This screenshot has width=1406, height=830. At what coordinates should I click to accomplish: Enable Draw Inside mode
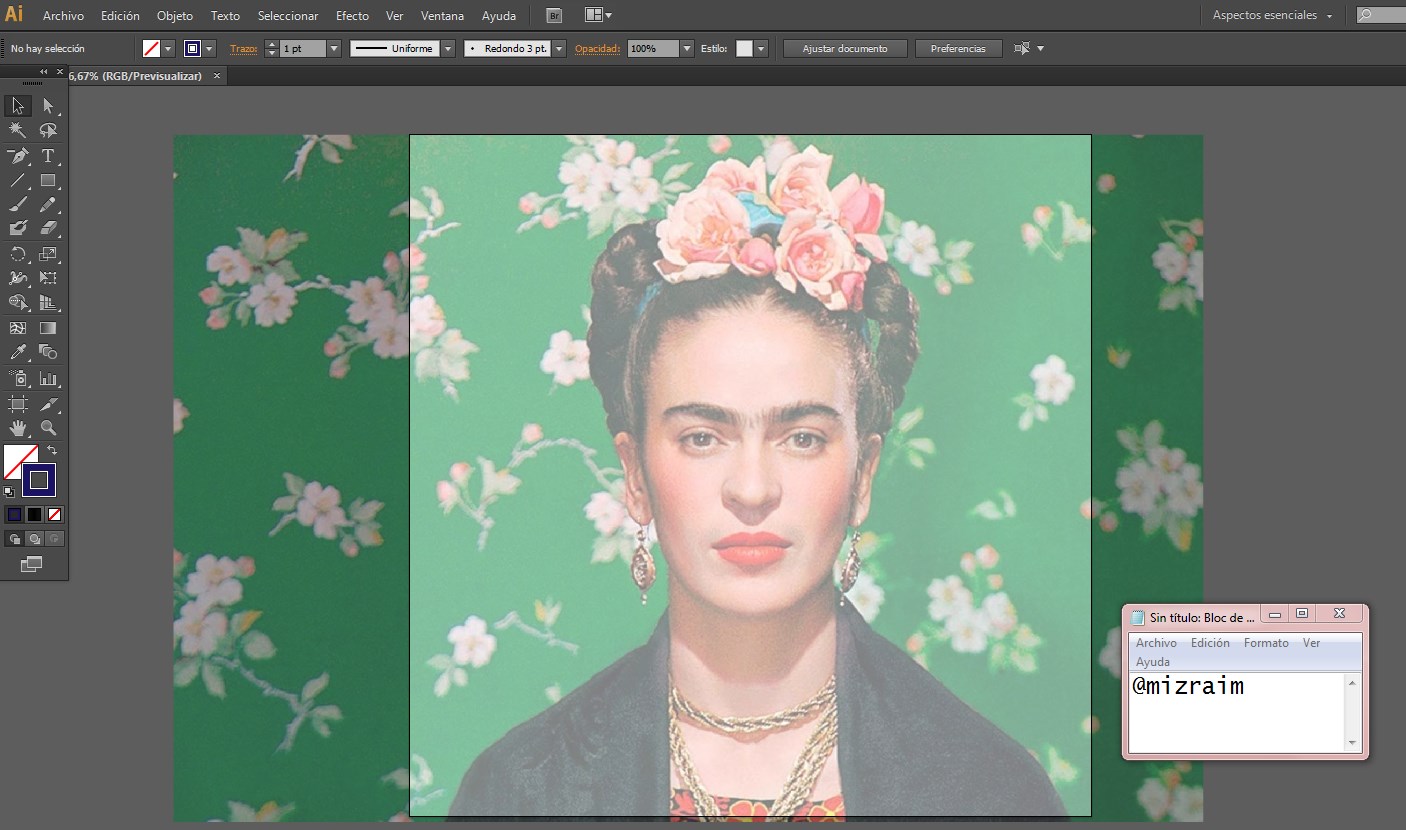(x=54, y=539)
